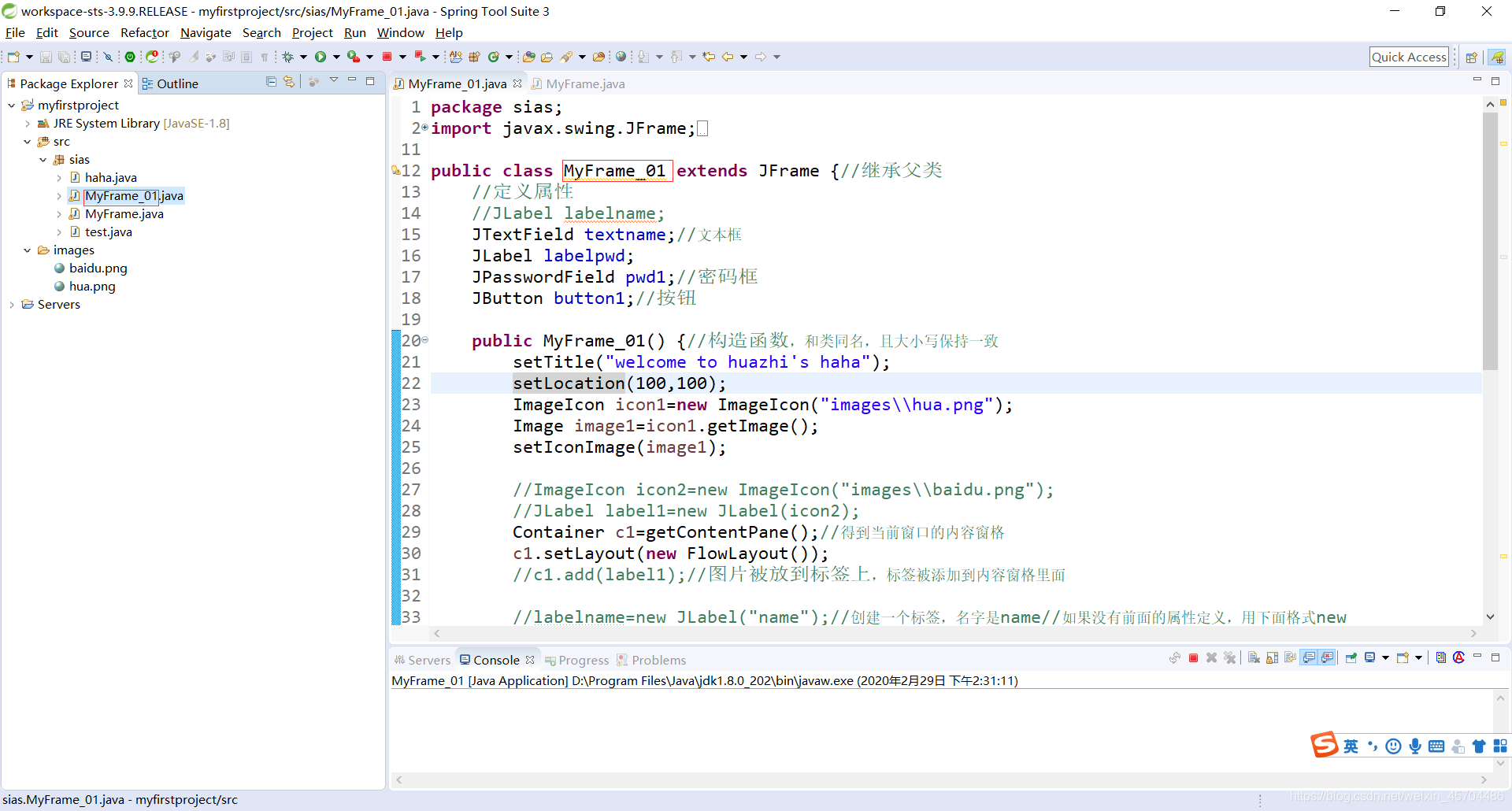Click editor horizontal scroll-right arrow
Screen dimensions: 1512x811
[1473, 633]
